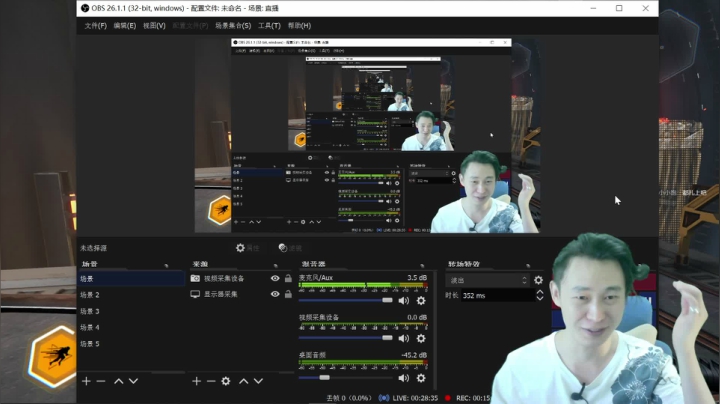Toggle visibility eye of 显示器采集 source
Screen dimensions: 720x404
[x=275, y=294]
